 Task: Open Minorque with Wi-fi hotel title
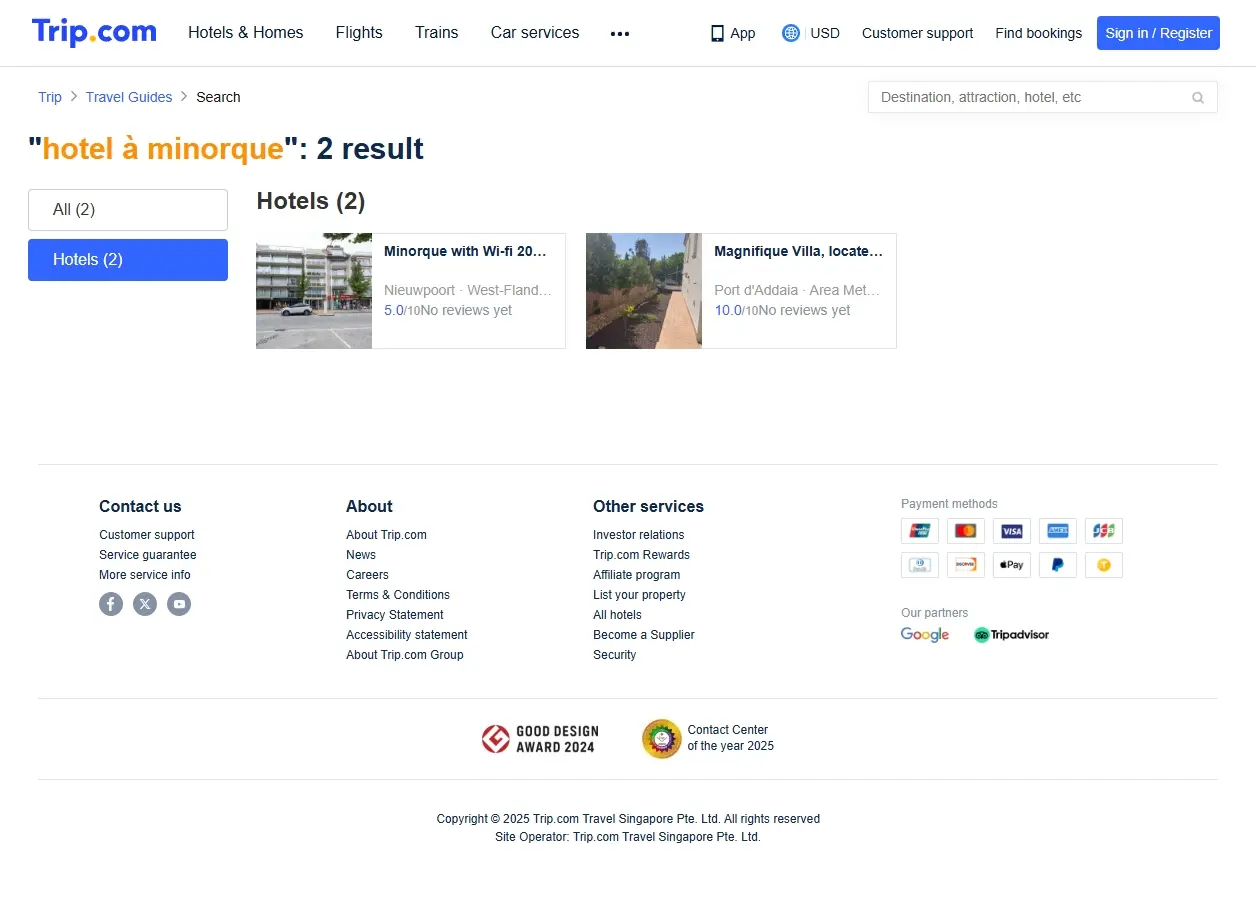[x=465, y=252]
